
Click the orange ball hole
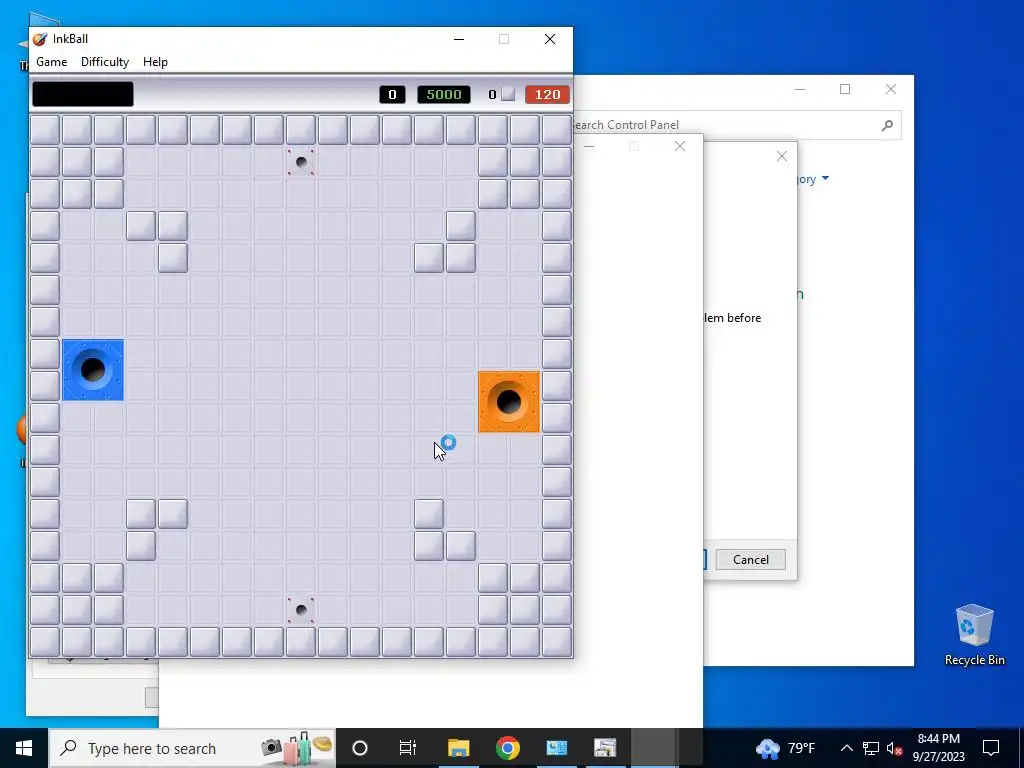(509, 402)
